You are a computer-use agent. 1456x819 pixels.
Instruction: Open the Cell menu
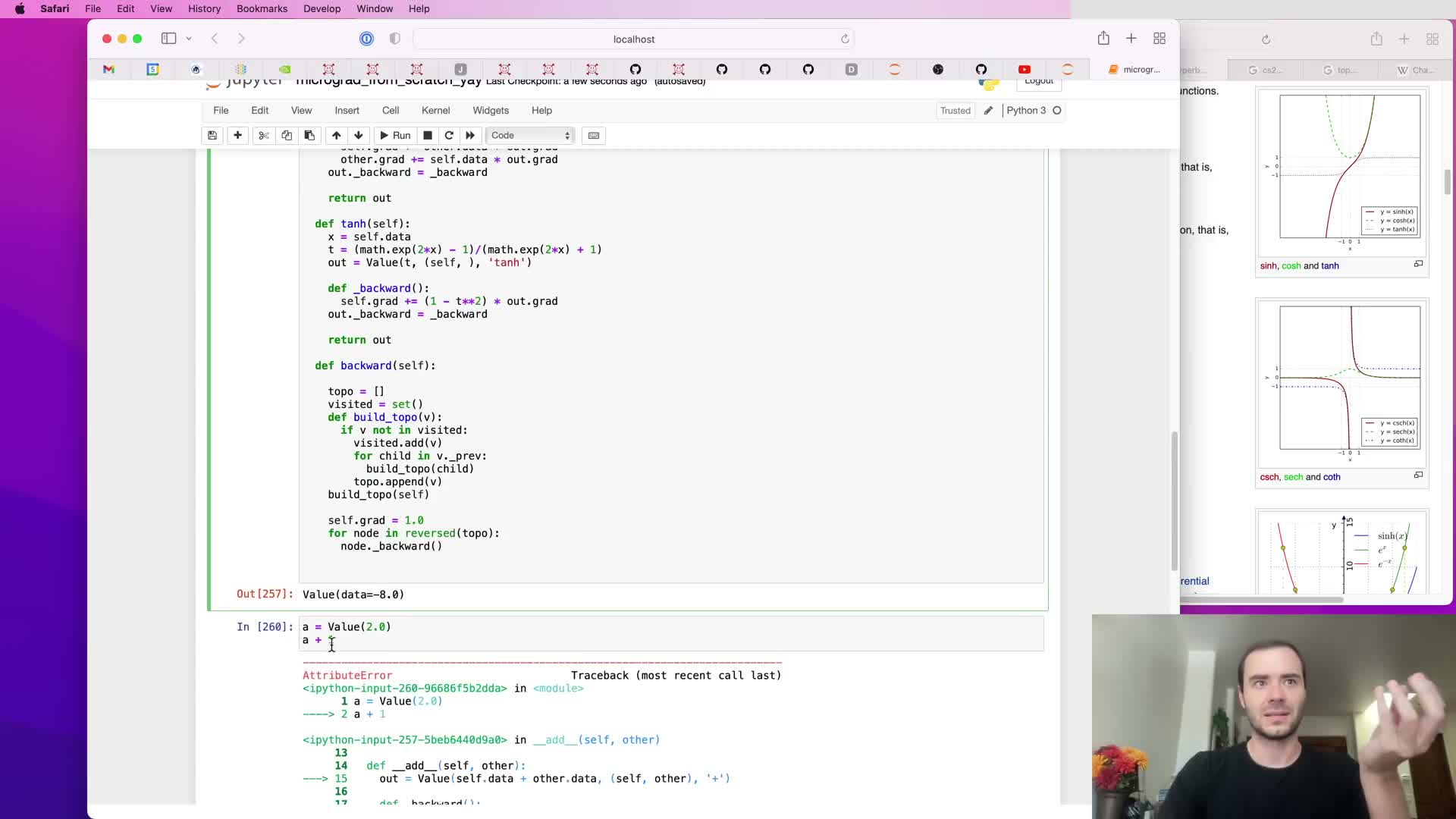tap(391, 110)
